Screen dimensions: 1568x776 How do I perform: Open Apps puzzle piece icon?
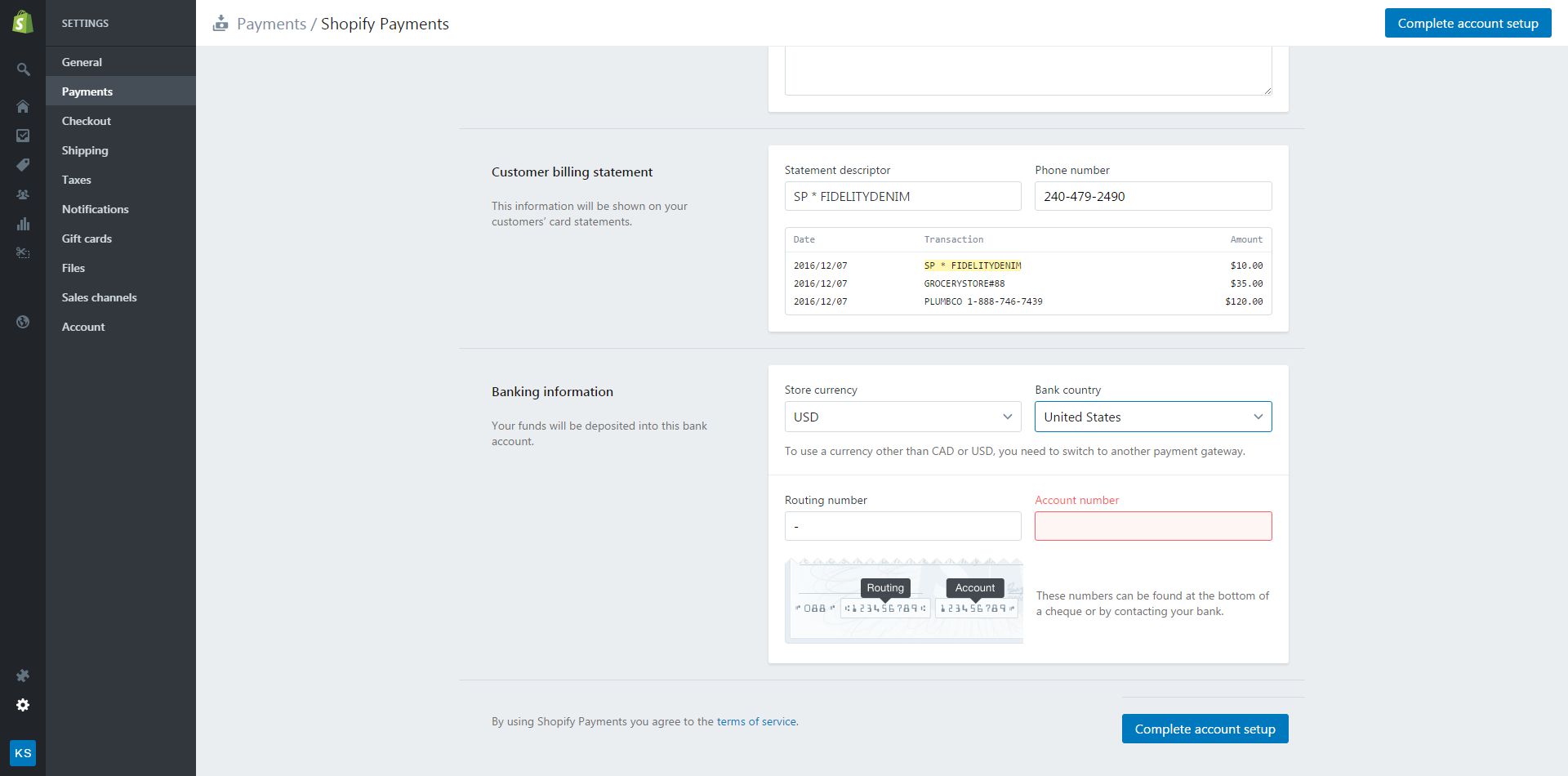23,676
